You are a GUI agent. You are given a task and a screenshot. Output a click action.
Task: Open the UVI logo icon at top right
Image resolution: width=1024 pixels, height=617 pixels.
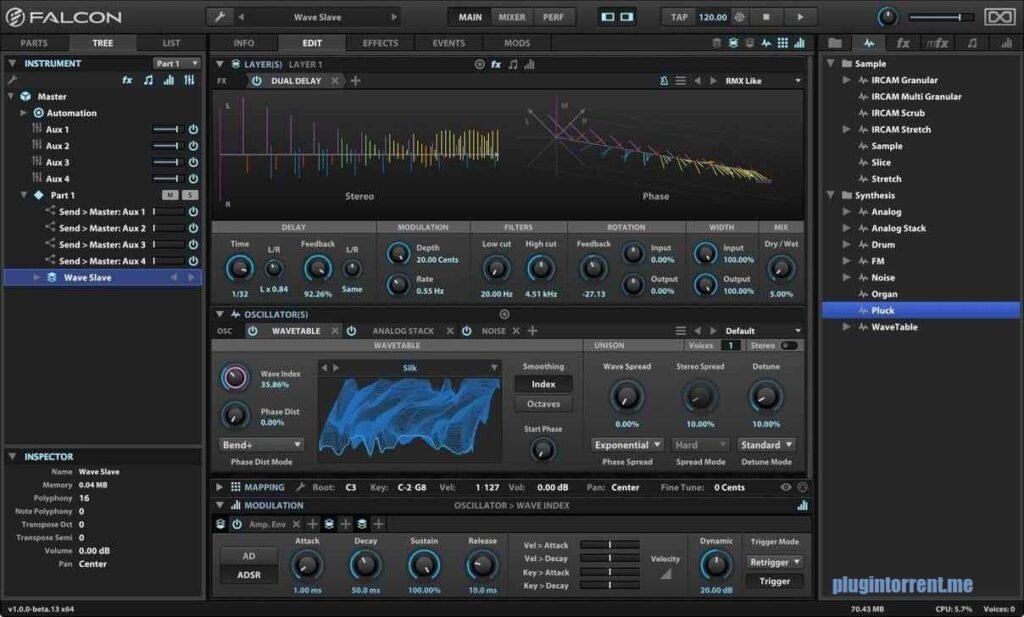1000,17
